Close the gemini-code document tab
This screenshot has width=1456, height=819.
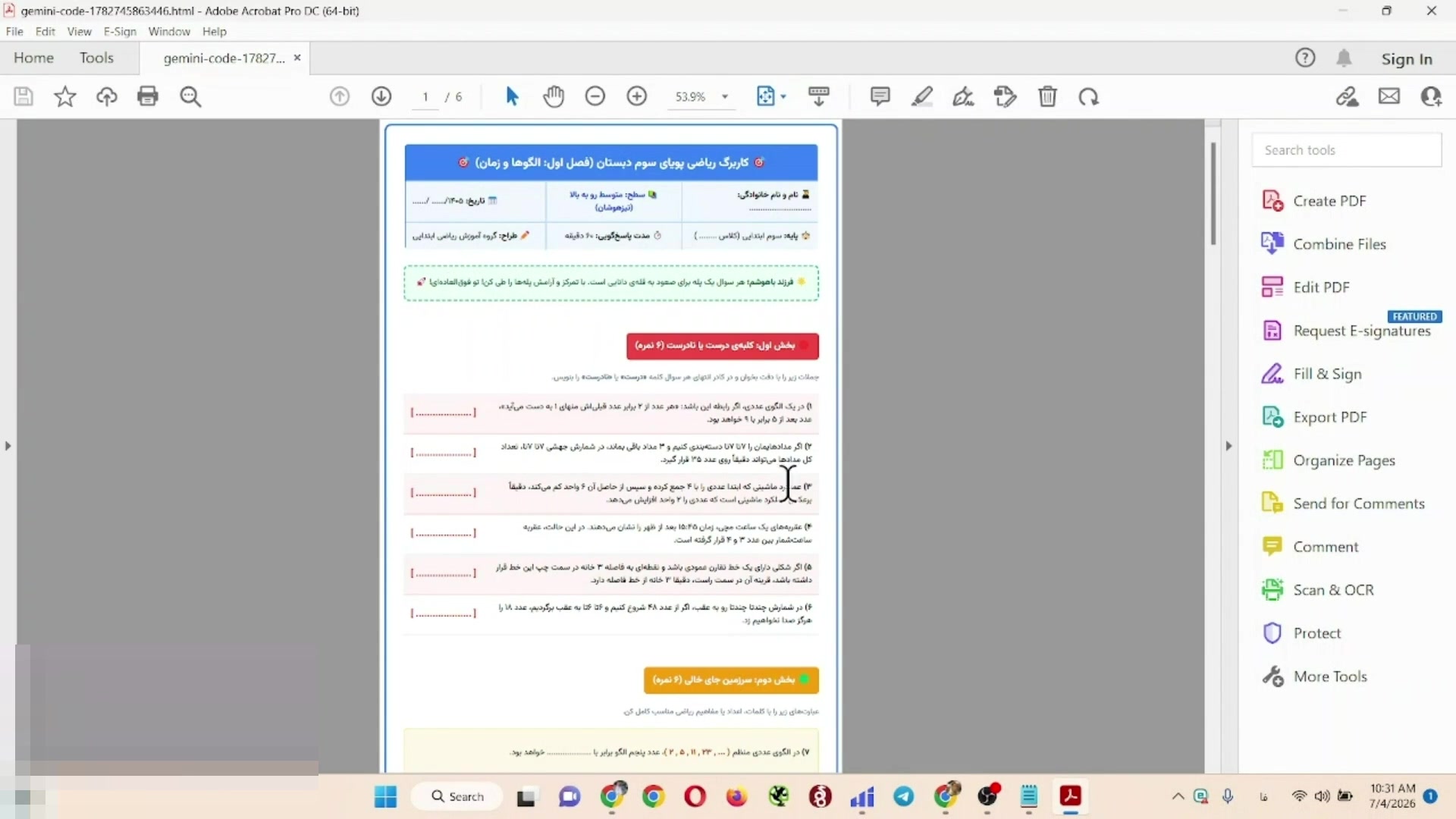click(297, 58)
